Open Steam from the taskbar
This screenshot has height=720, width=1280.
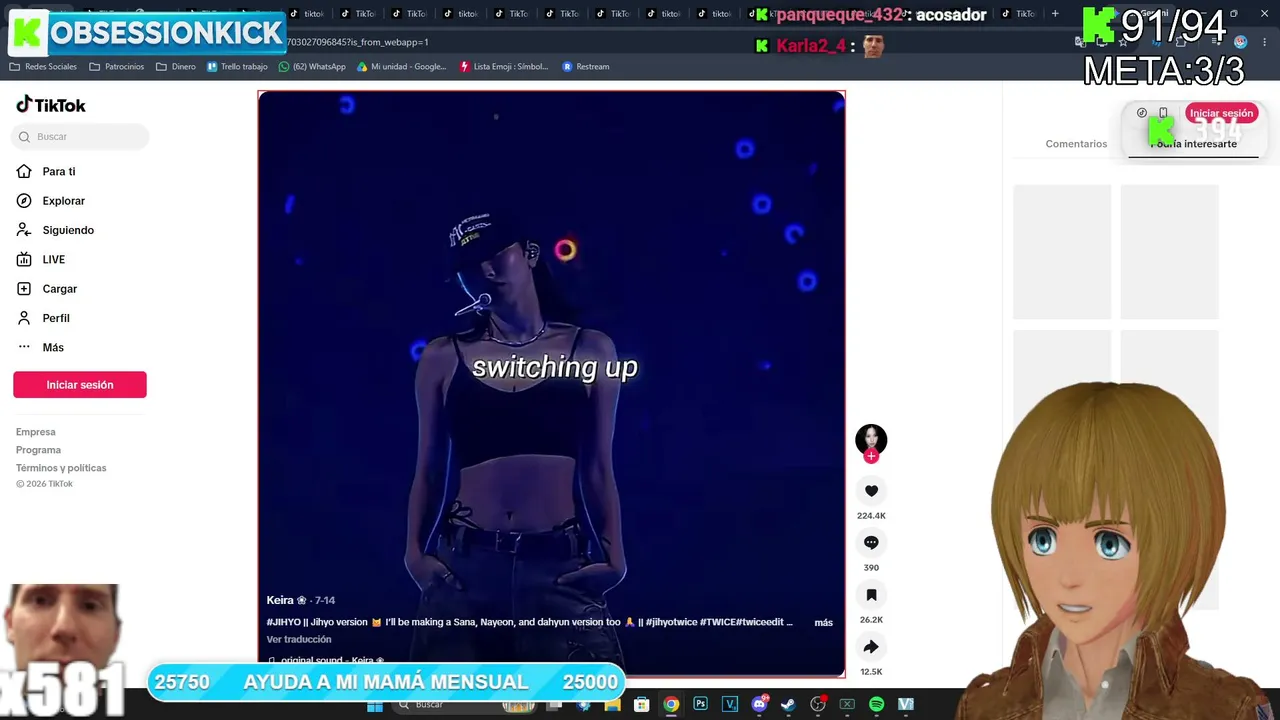point(788,705)
